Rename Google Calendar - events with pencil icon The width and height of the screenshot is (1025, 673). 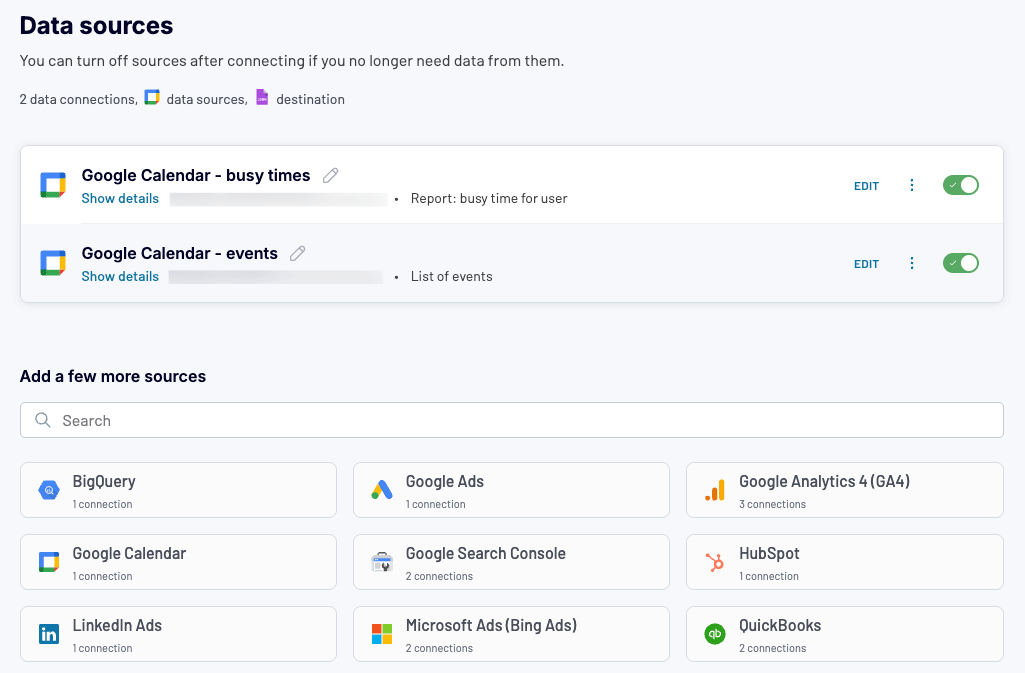298,254
